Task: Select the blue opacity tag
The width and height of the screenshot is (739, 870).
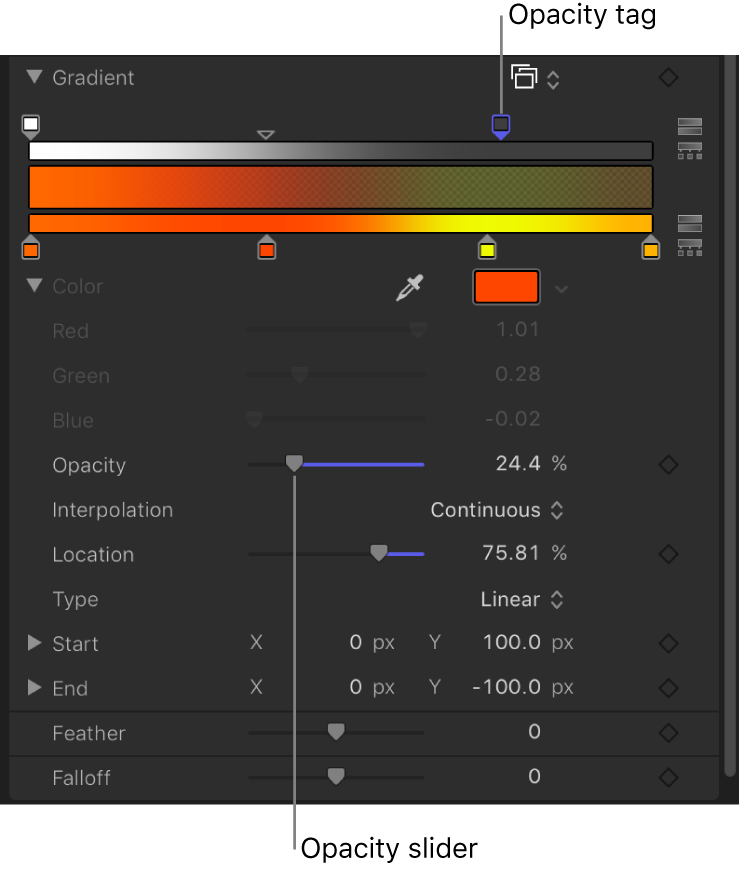Action: (501, 125)
